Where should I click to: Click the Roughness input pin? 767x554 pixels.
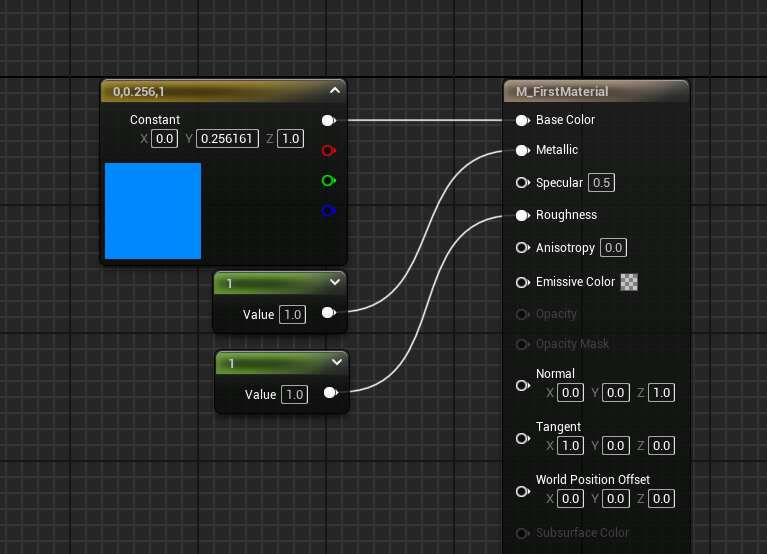522,216
